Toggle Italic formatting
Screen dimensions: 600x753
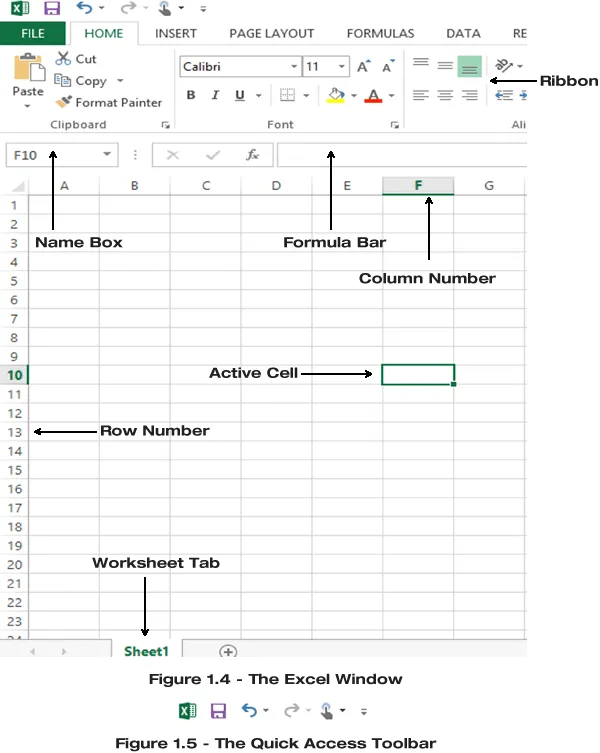tap(215, 96)
